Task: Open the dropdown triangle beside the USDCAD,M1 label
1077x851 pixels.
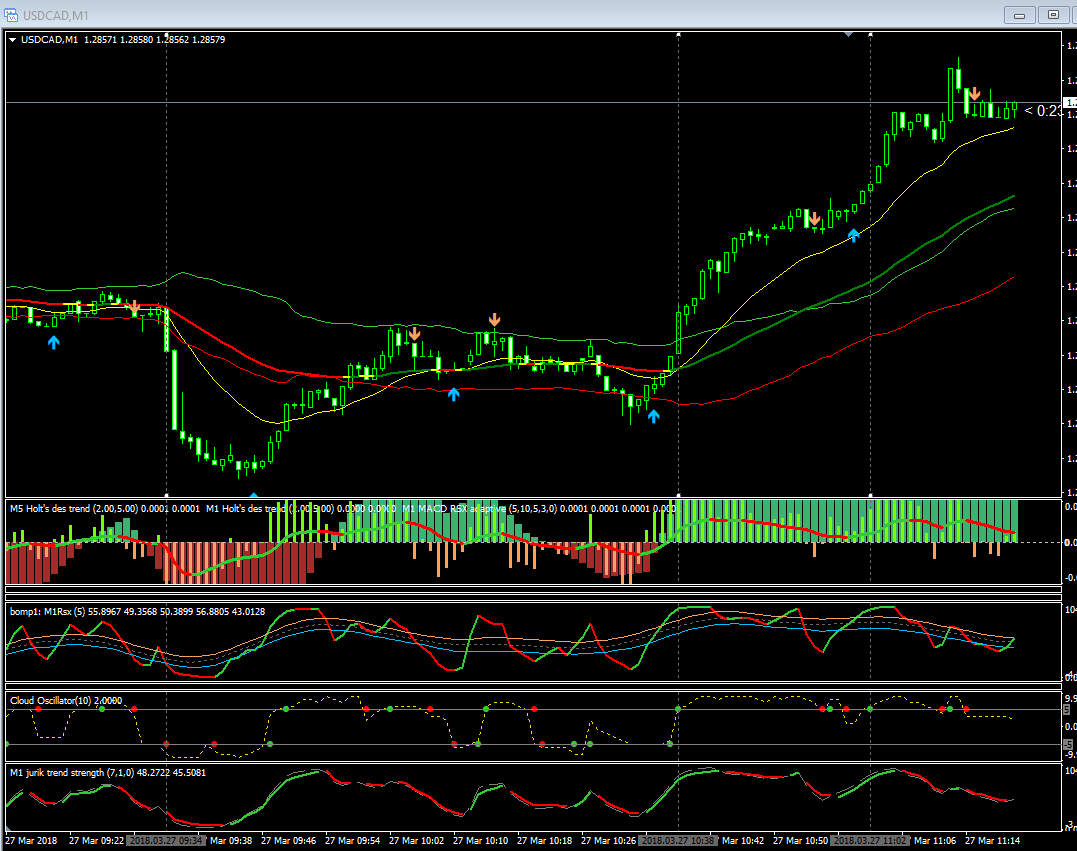Action: coord(12,40)
